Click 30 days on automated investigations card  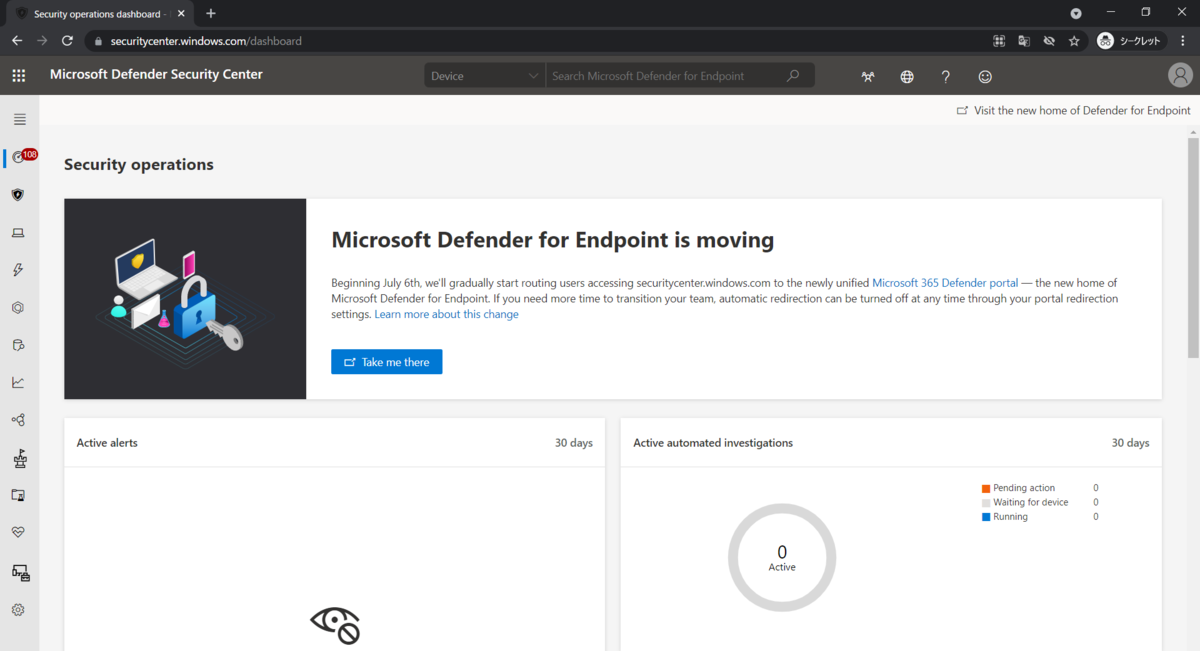(1130, 443)
